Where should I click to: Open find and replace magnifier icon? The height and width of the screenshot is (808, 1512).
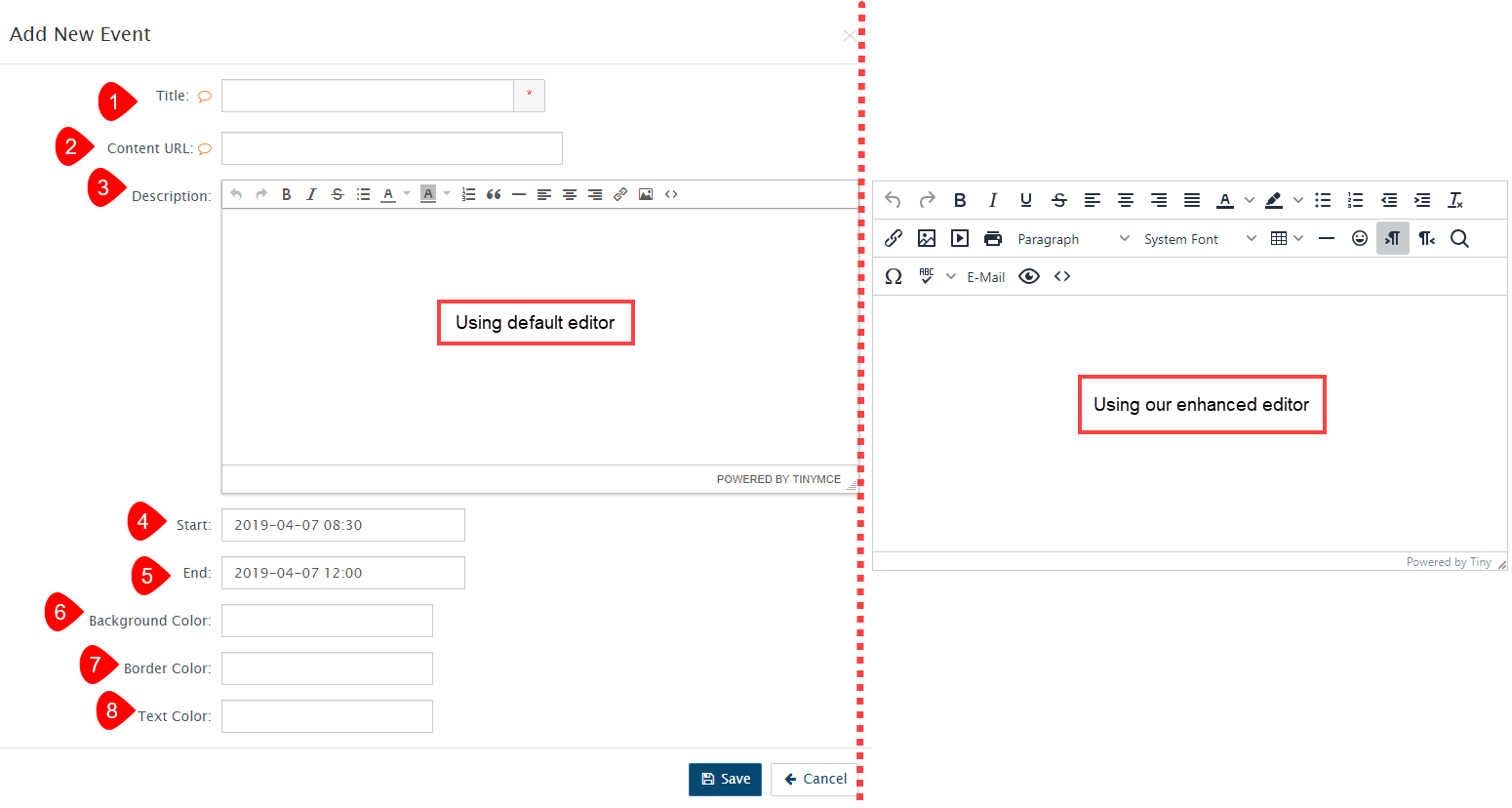click(1459, 238)
